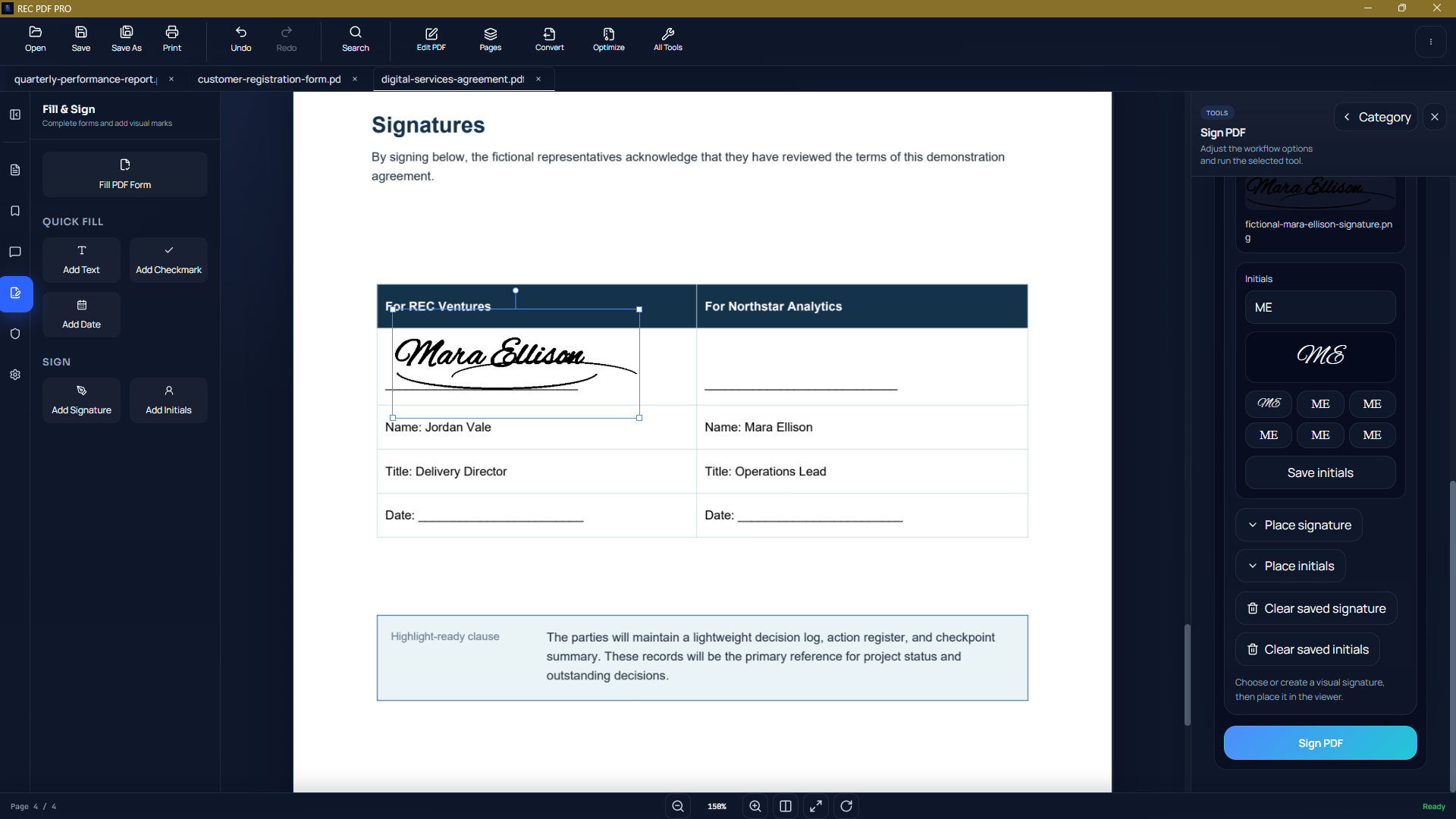Click Clear saved signature button
This screenshot has height=819, width=1456.
(x=1316, y=608)
